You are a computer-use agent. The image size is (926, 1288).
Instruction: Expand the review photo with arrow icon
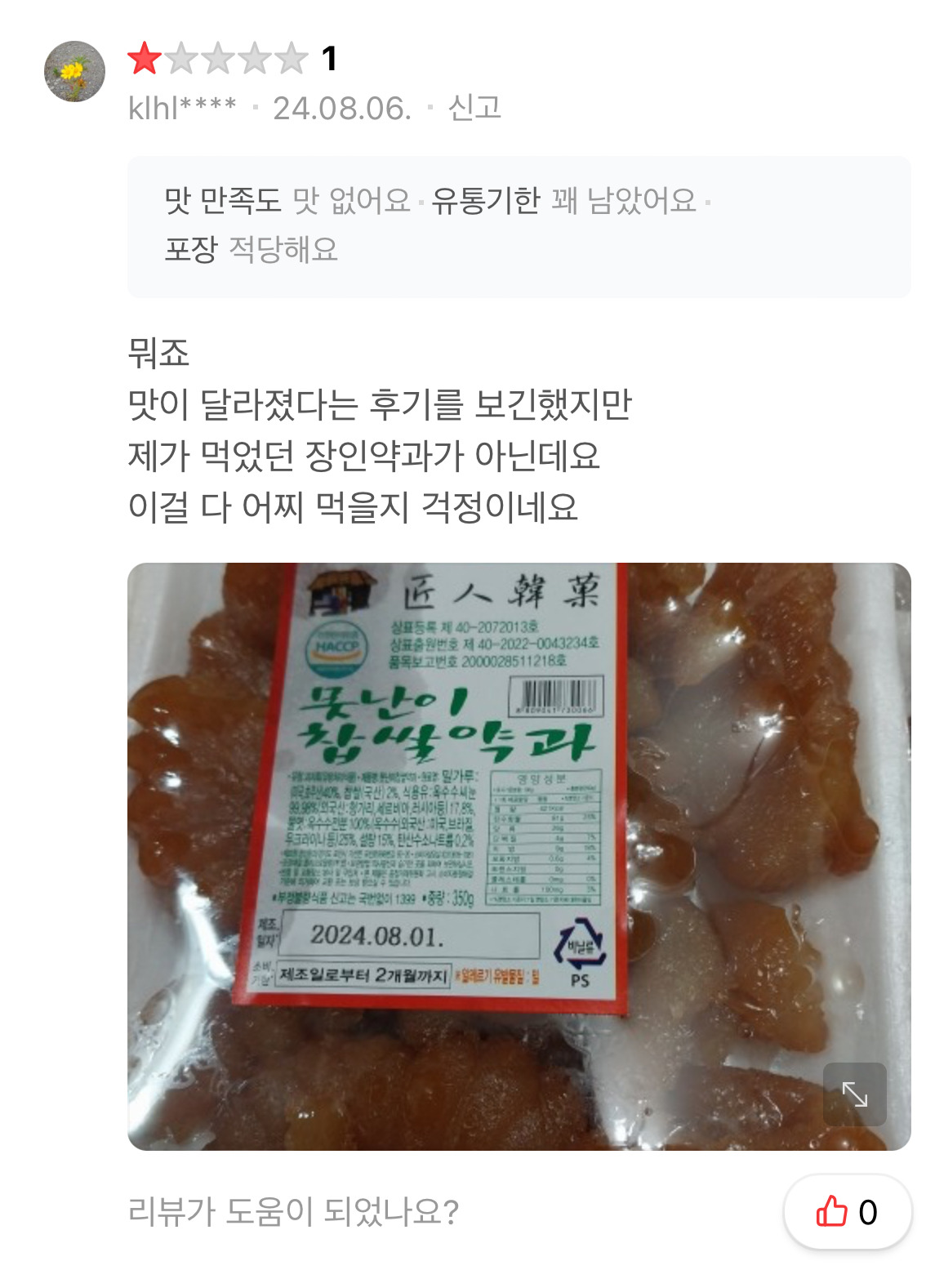click(854, 1094)
